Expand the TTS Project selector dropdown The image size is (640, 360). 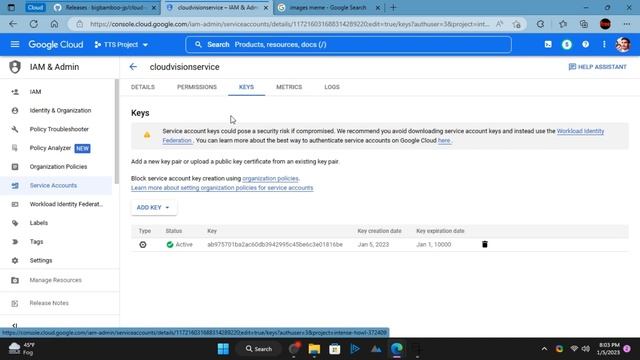tap(121, 44)
